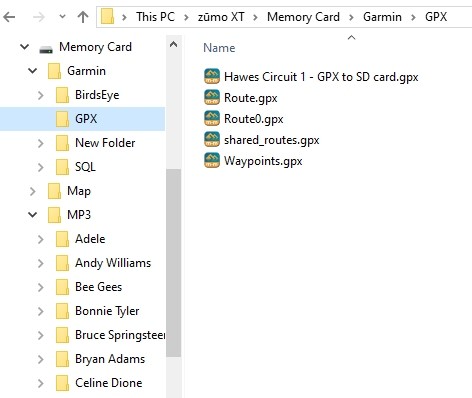Click the Waypoints.gpx file icon

[x=212, y=160]
